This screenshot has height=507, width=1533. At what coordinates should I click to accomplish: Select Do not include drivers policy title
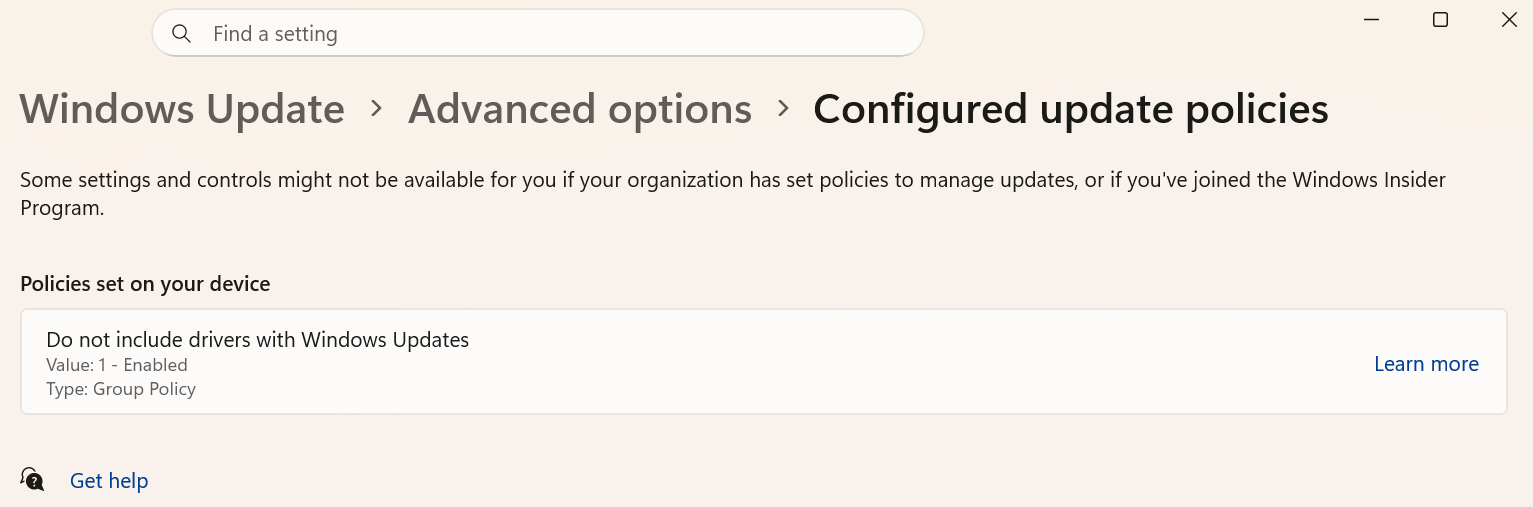tap(258, 340)
